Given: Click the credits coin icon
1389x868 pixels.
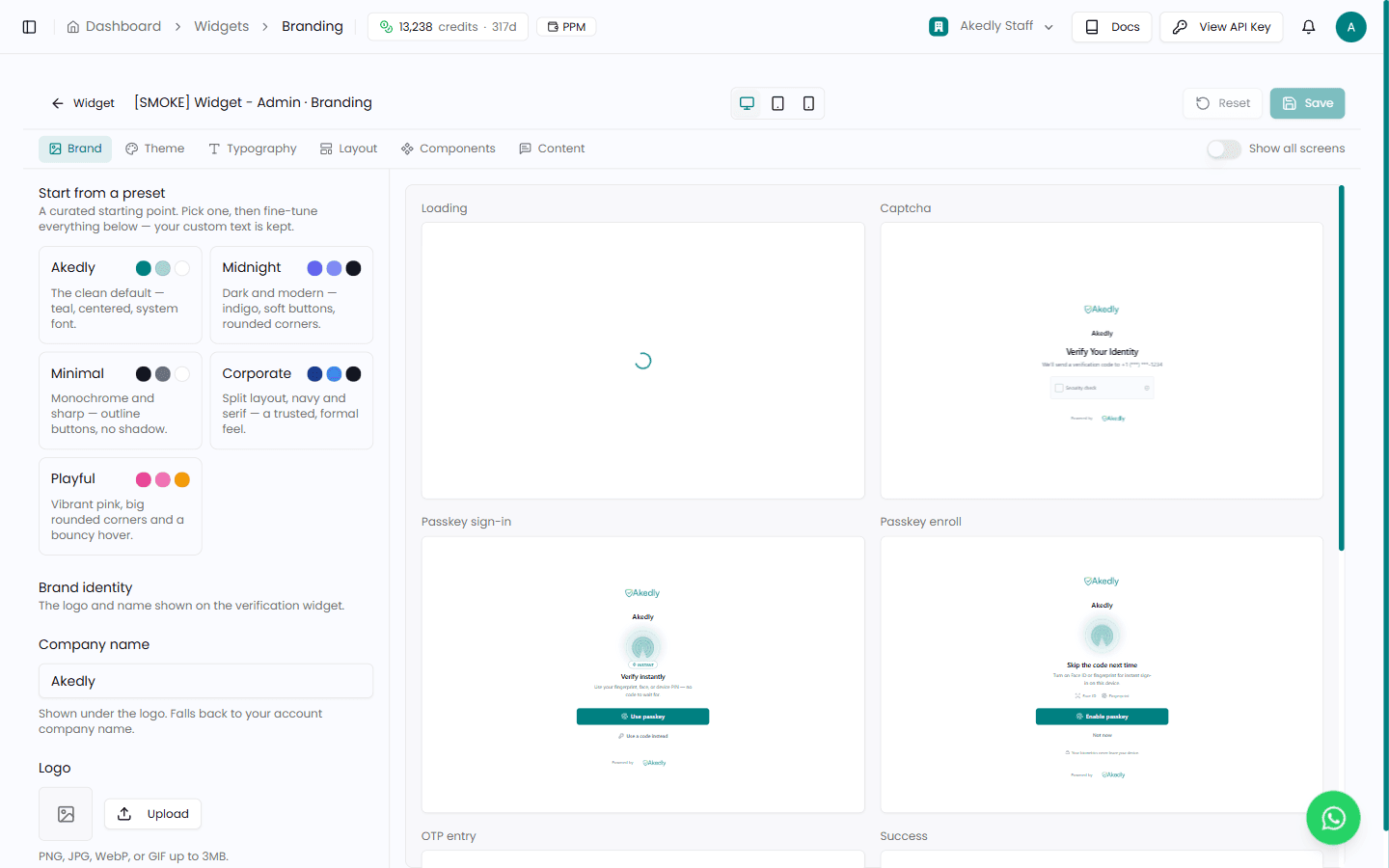Looking at the screenshot, I should (386, 27).
